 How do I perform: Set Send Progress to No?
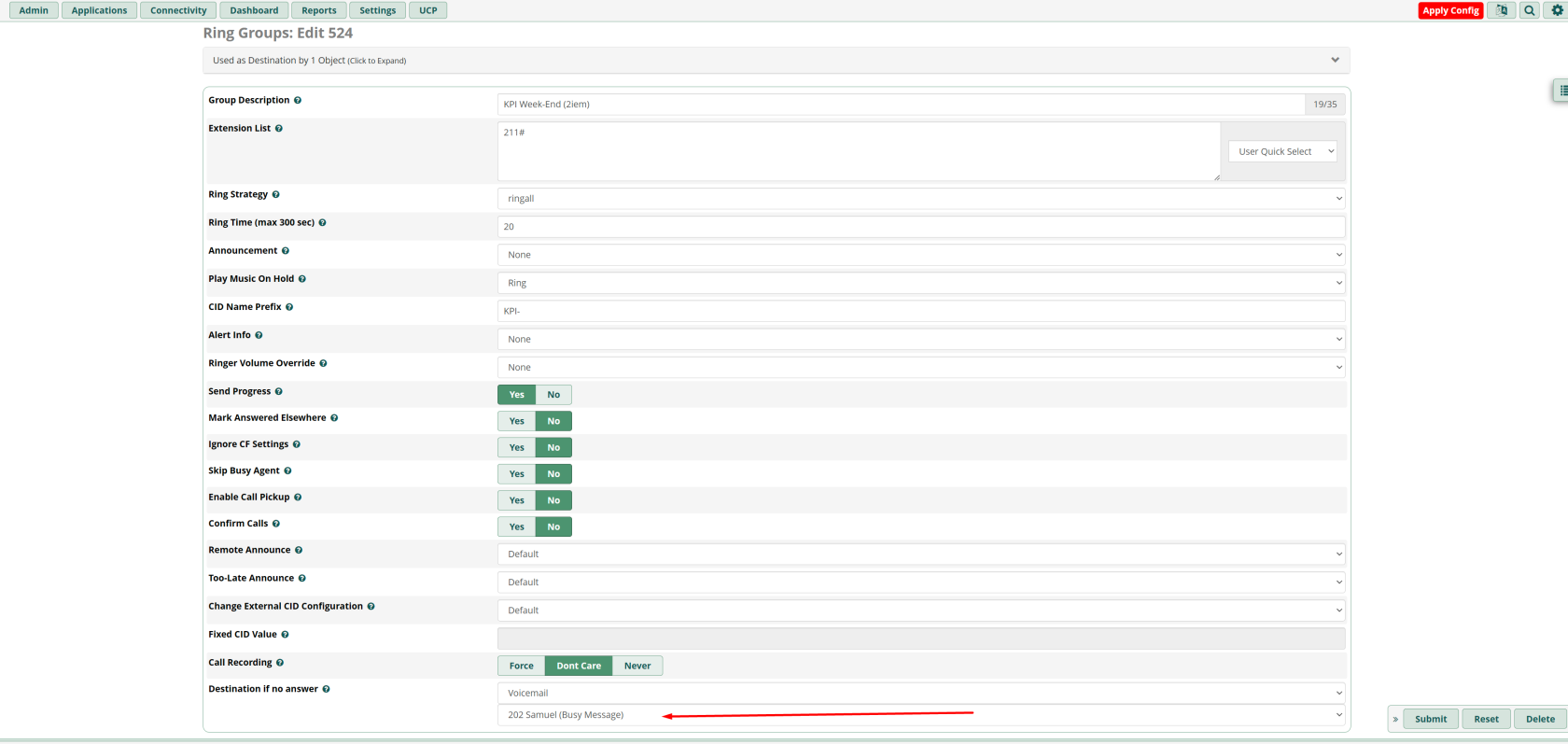pos(553,395)
